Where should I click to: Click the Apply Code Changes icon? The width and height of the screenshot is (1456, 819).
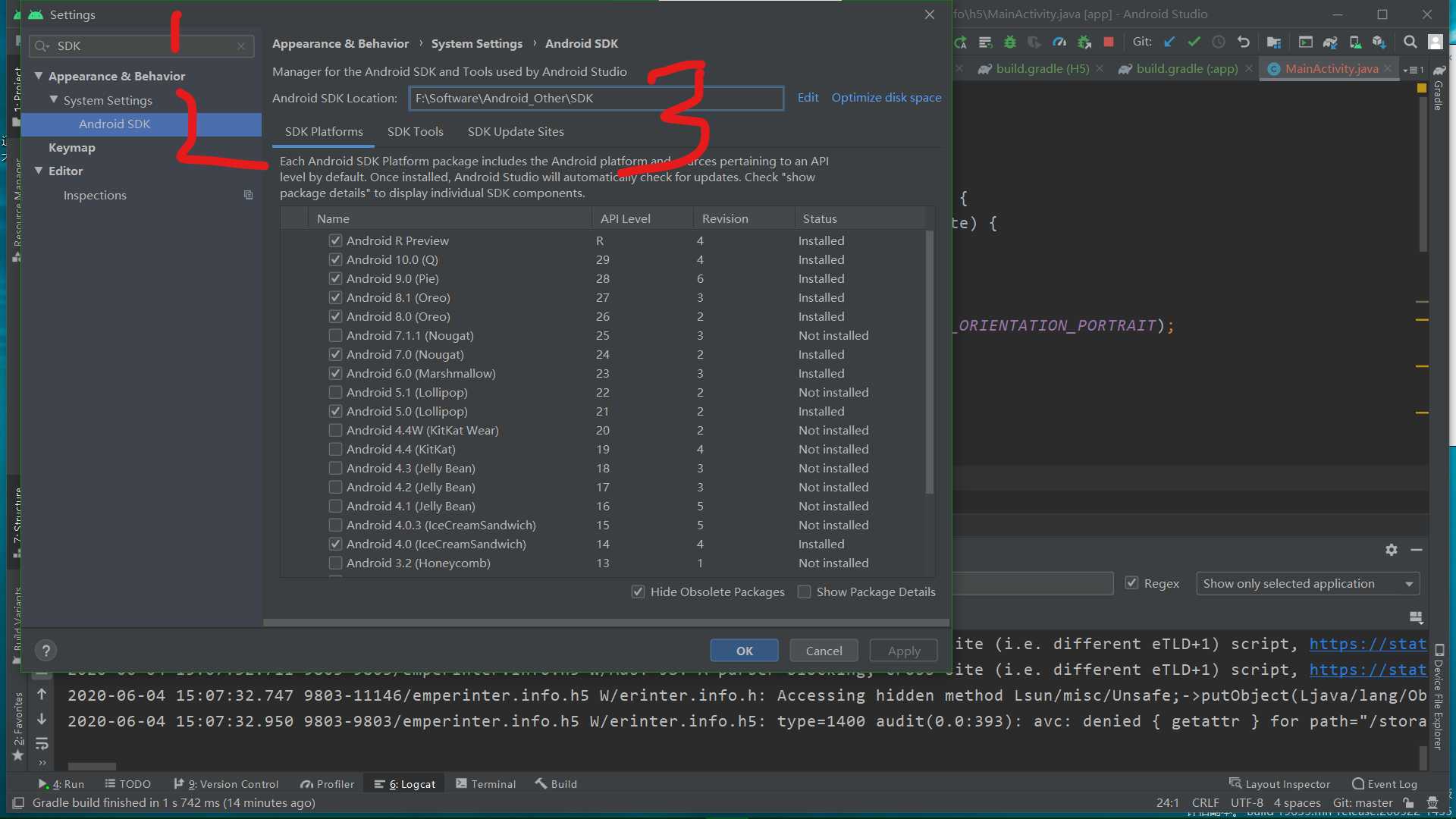coord(985,42)
